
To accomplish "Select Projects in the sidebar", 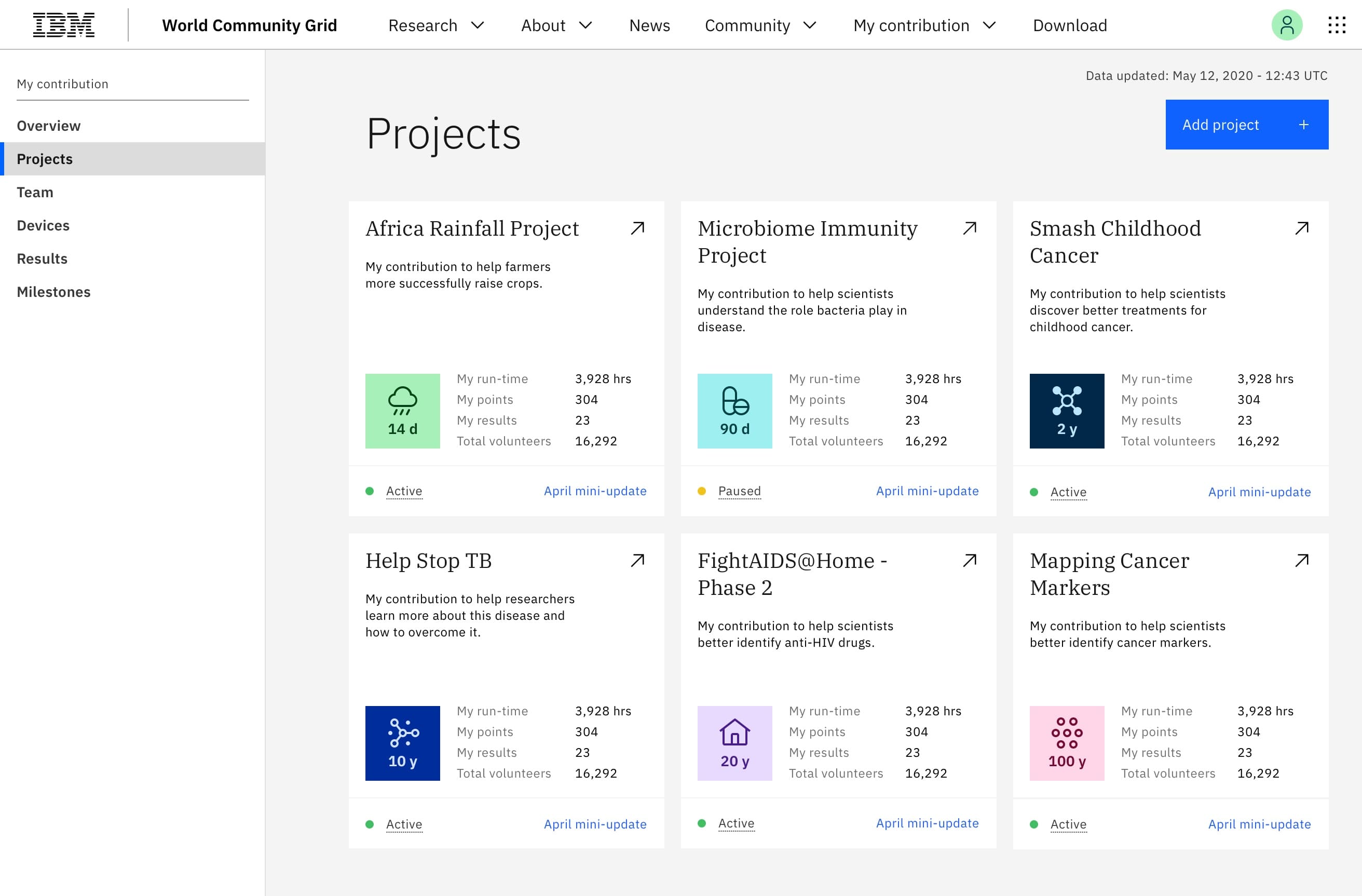I will pyautogui.click(x=132, y=159).
